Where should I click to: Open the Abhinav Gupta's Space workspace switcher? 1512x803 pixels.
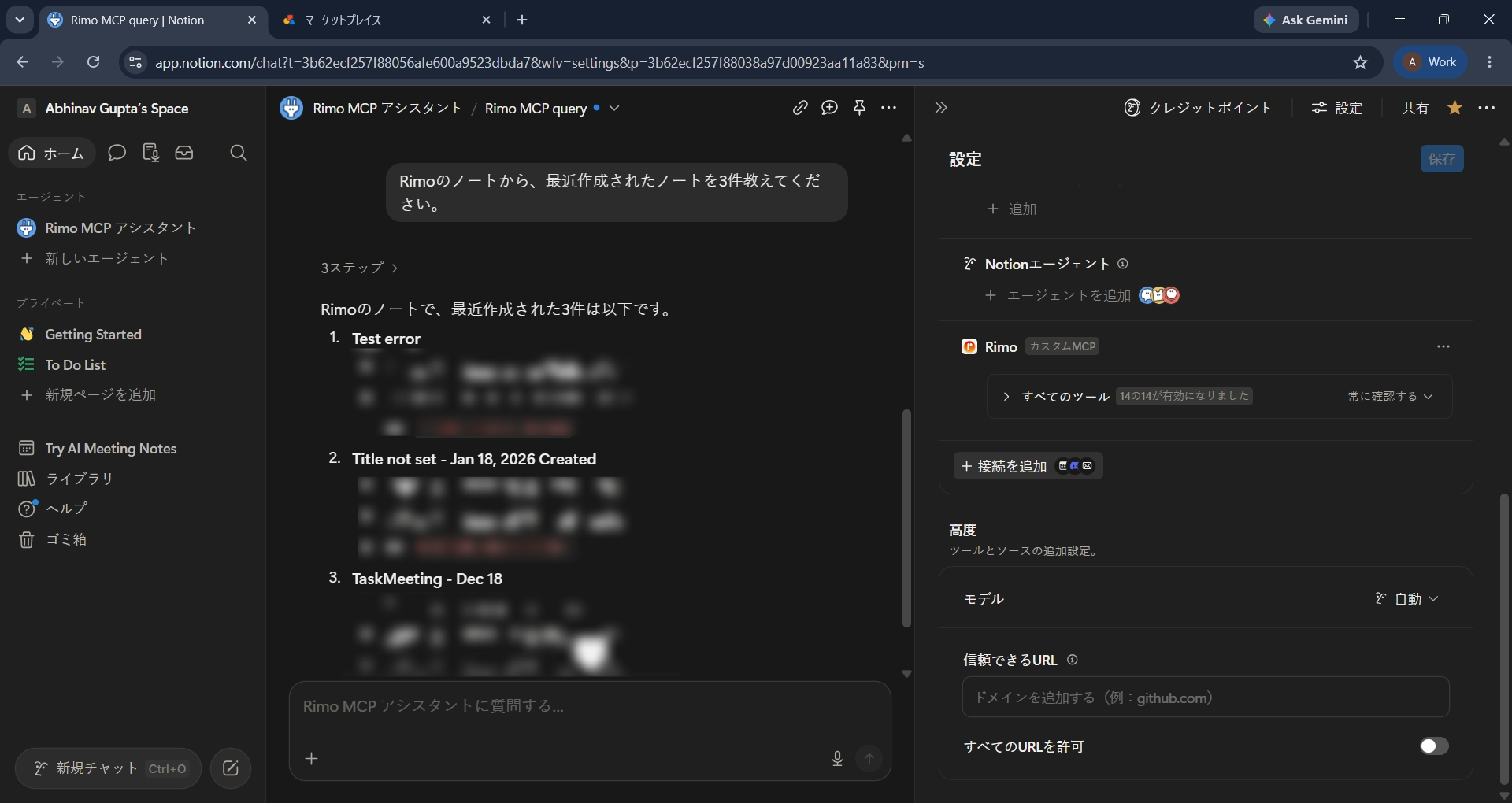point(102,109)
